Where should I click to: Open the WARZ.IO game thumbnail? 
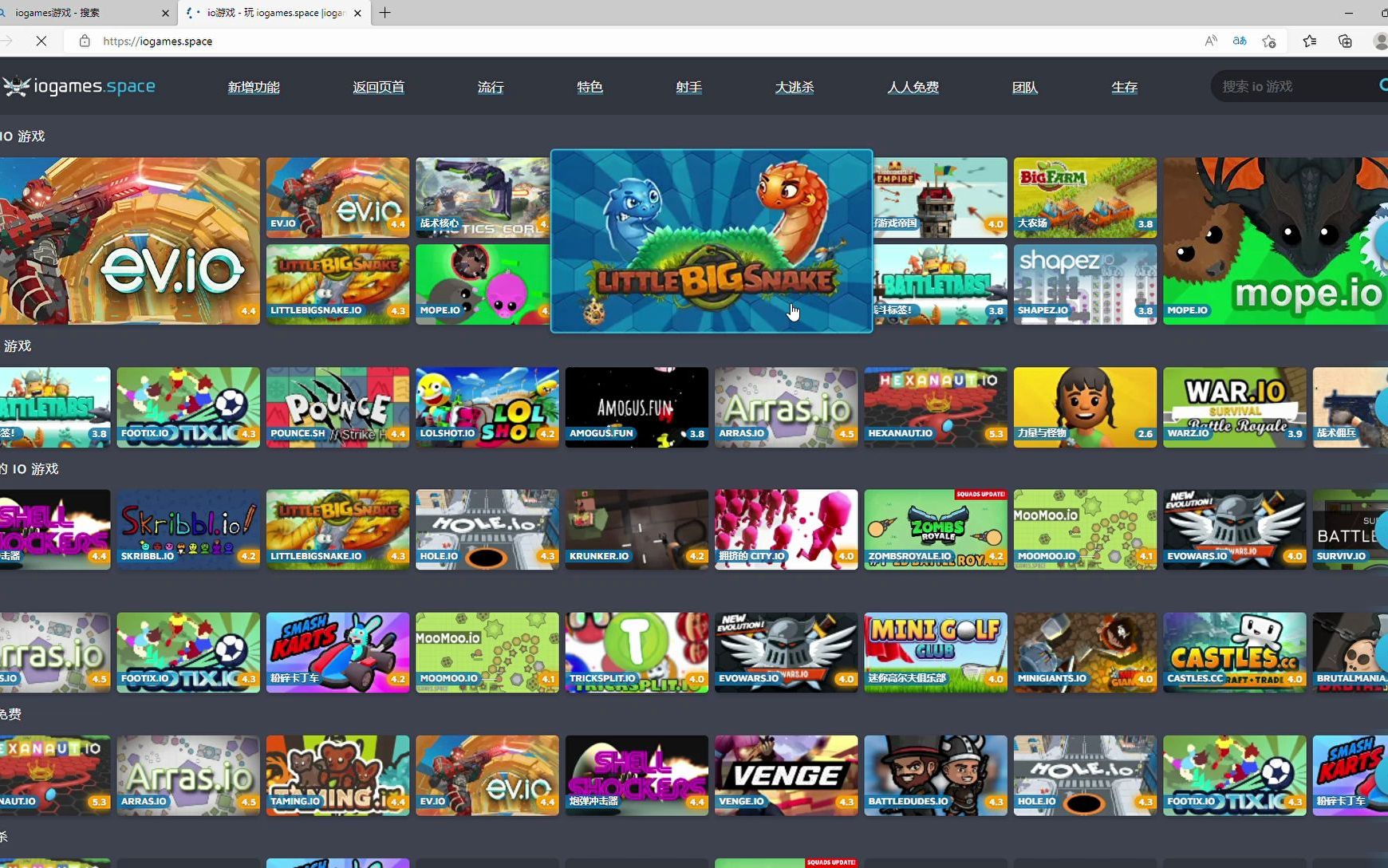1235,407
